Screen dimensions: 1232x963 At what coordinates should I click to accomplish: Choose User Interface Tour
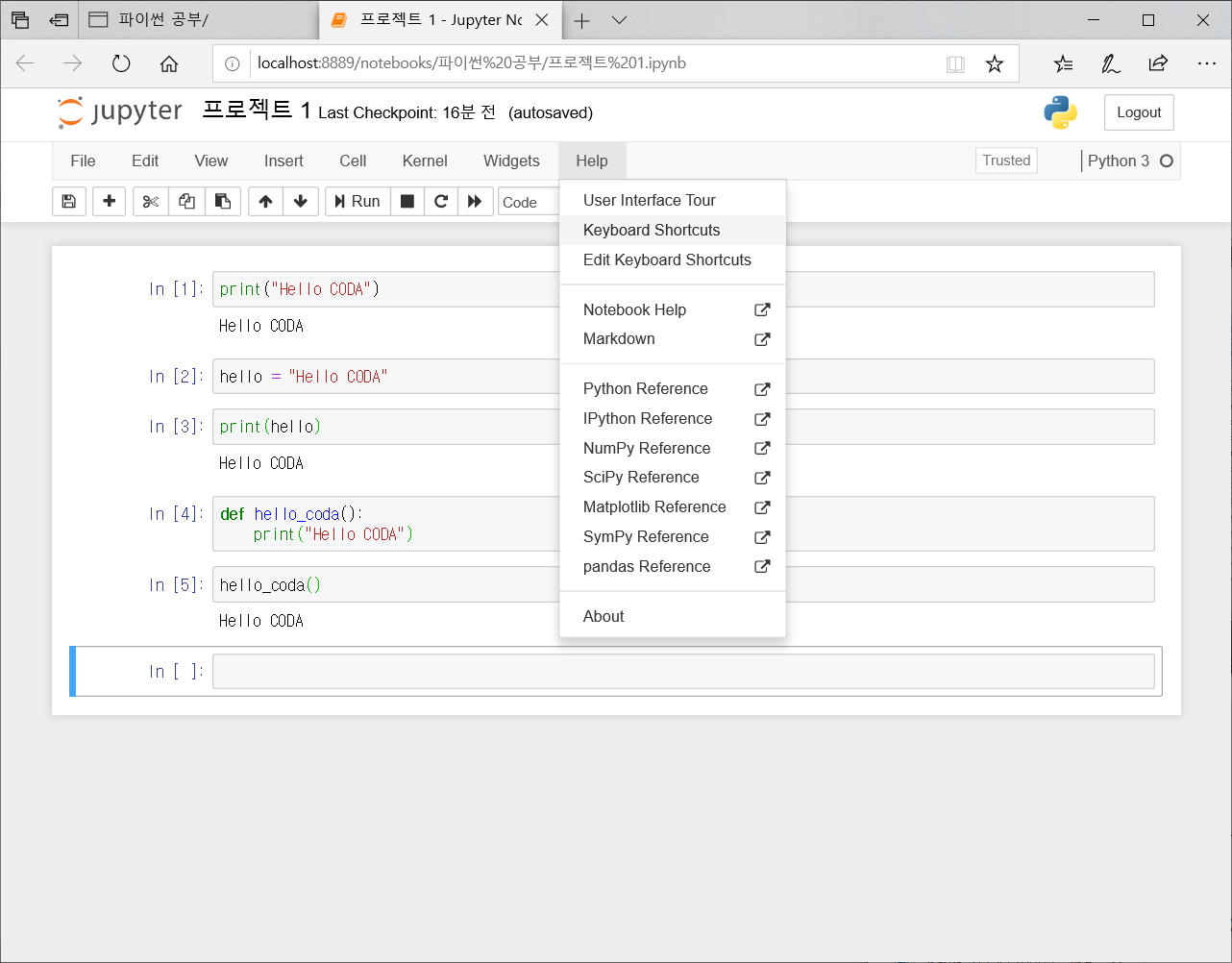[673, 200]
